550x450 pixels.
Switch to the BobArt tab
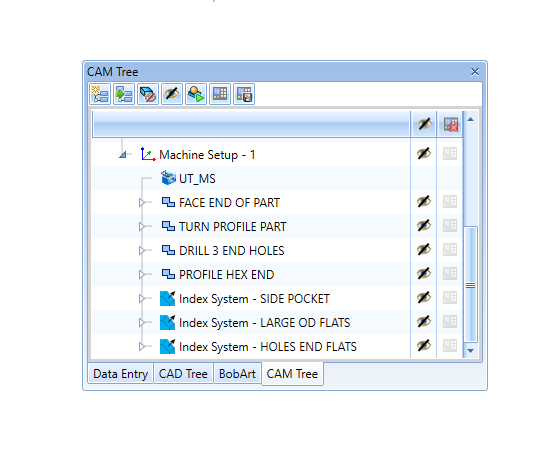coord(237,374)
